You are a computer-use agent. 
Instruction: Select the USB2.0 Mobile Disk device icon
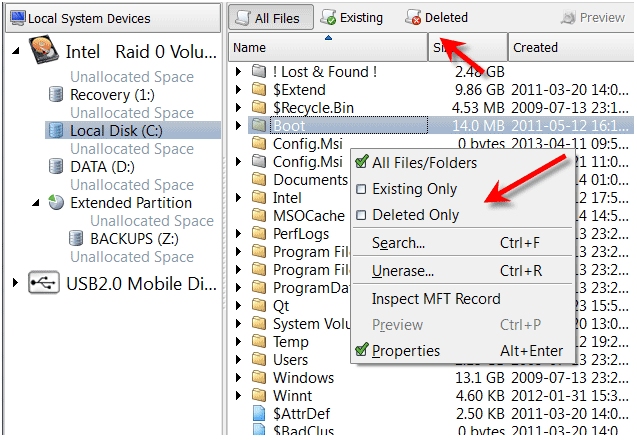tap(44, 282)
